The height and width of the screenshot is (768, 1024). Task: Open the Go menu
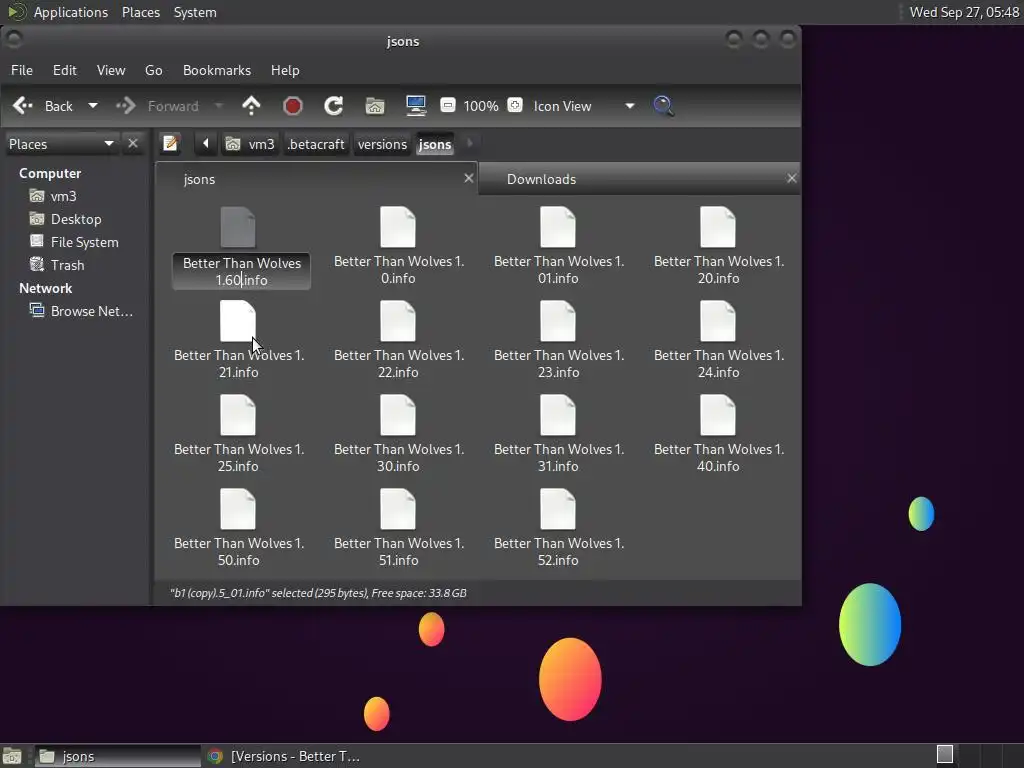pos(153,70)
